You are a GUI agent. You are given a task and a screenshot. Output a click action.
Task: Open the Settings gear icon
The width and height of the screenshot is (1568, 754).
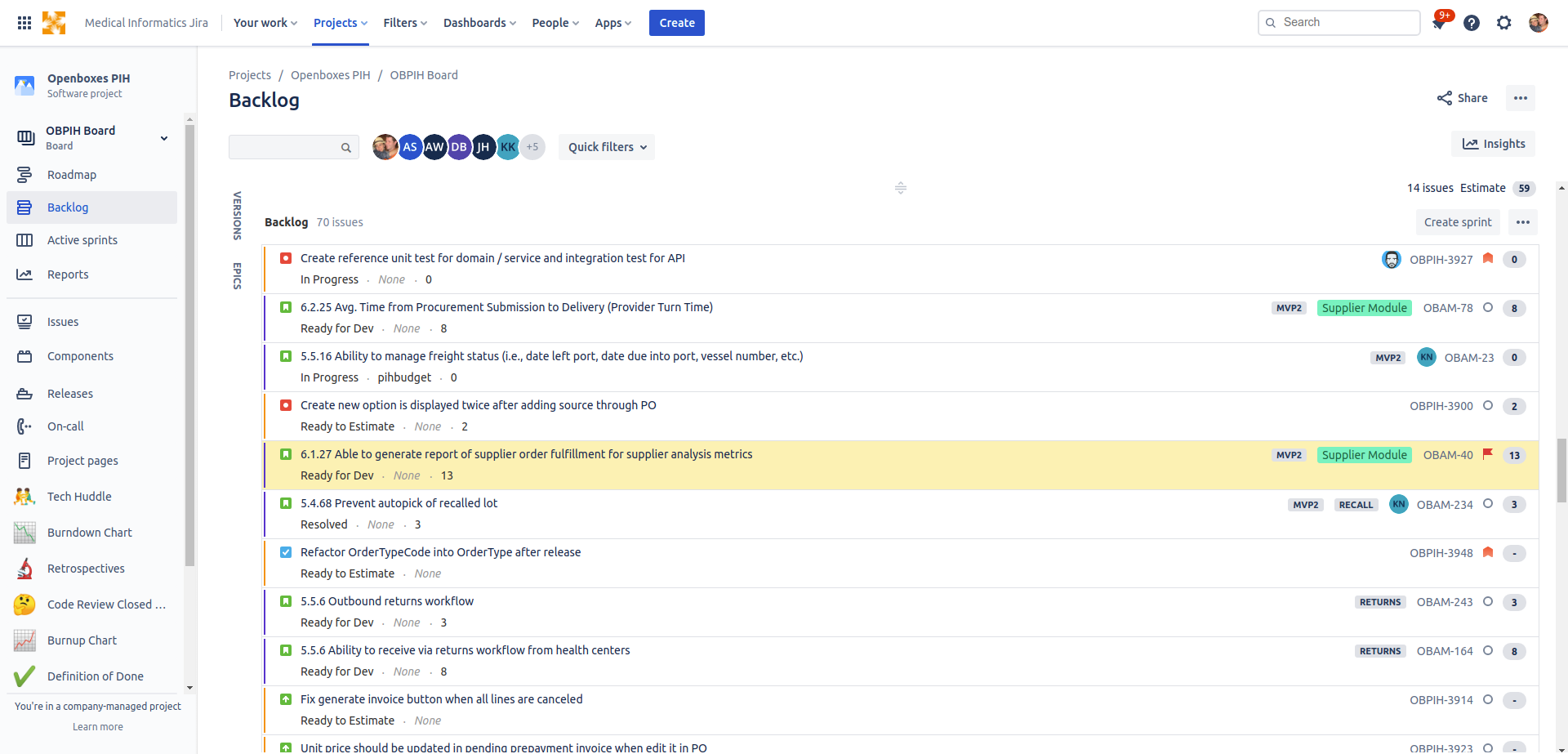coord(1504,23)
